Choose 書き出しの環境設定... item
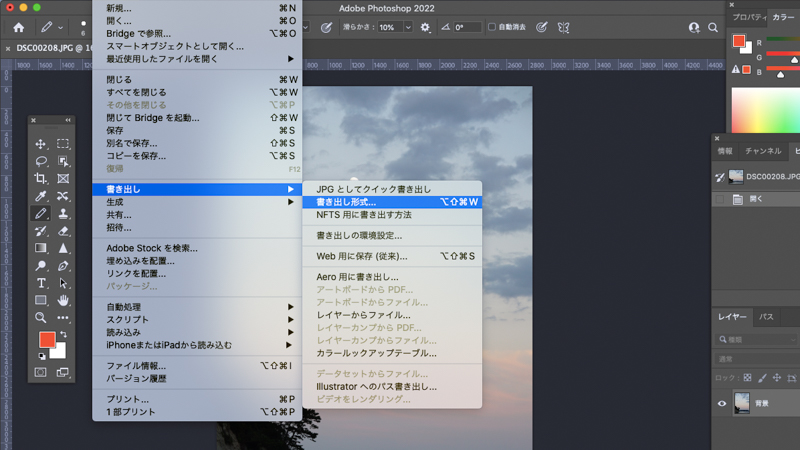The image size is (800, 450). tap(392, 236)
